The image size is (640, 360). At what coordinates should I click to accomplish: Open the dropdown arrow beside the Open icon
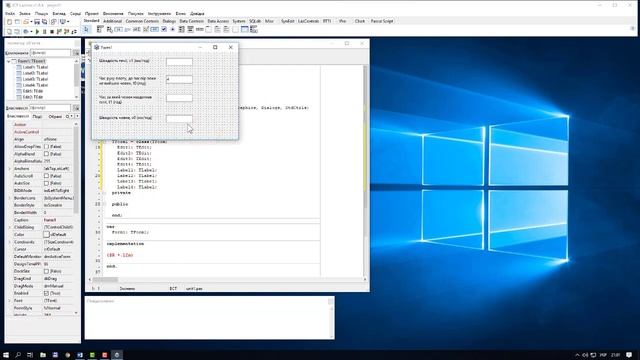31,22
